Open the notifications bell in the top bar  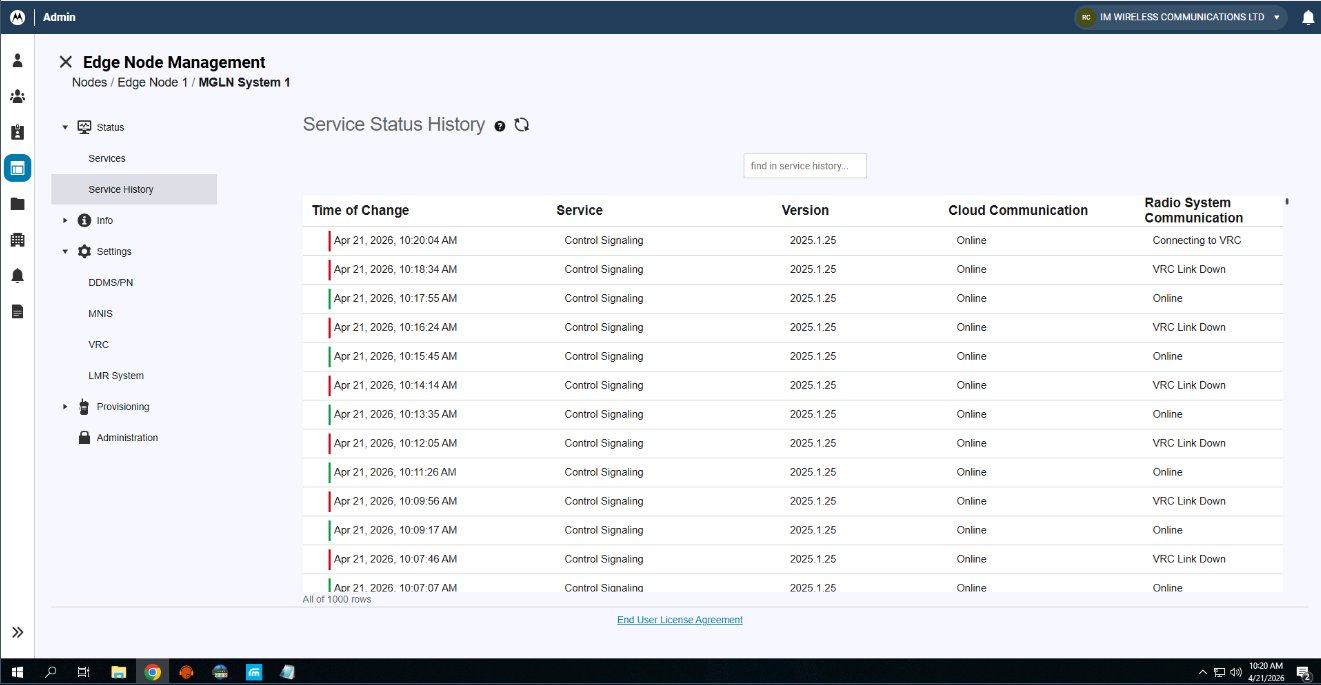click(1308, 17)
